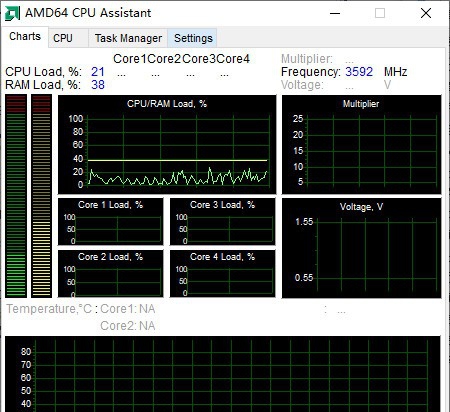Click the yellow RAM load bar meter
450x412 pixels.
pyautogui.click(x=42, y=196)
